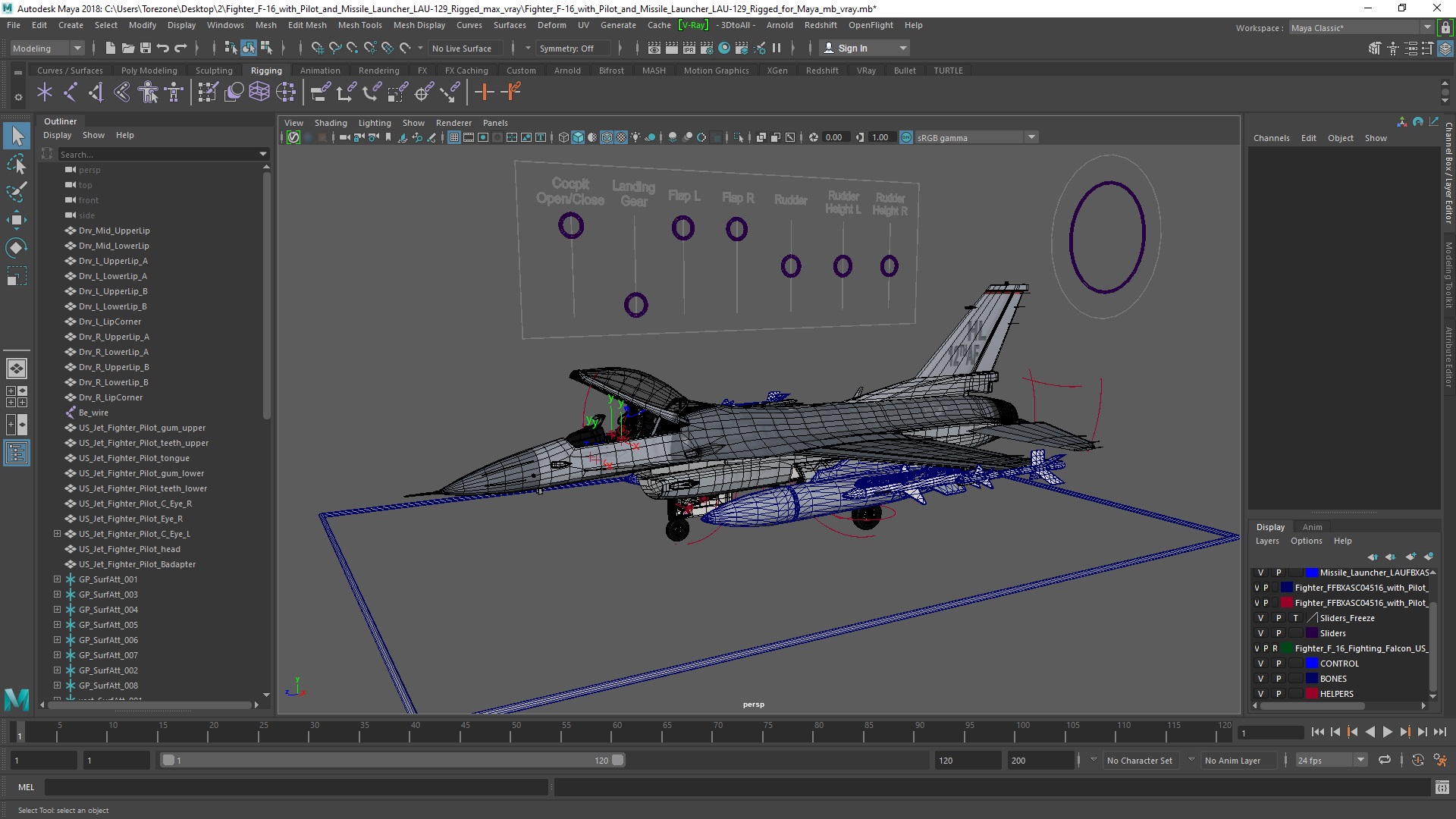Click Channels in Channel Box
The width and height of the screenshot is (1456, 819).
[1271, 138]
